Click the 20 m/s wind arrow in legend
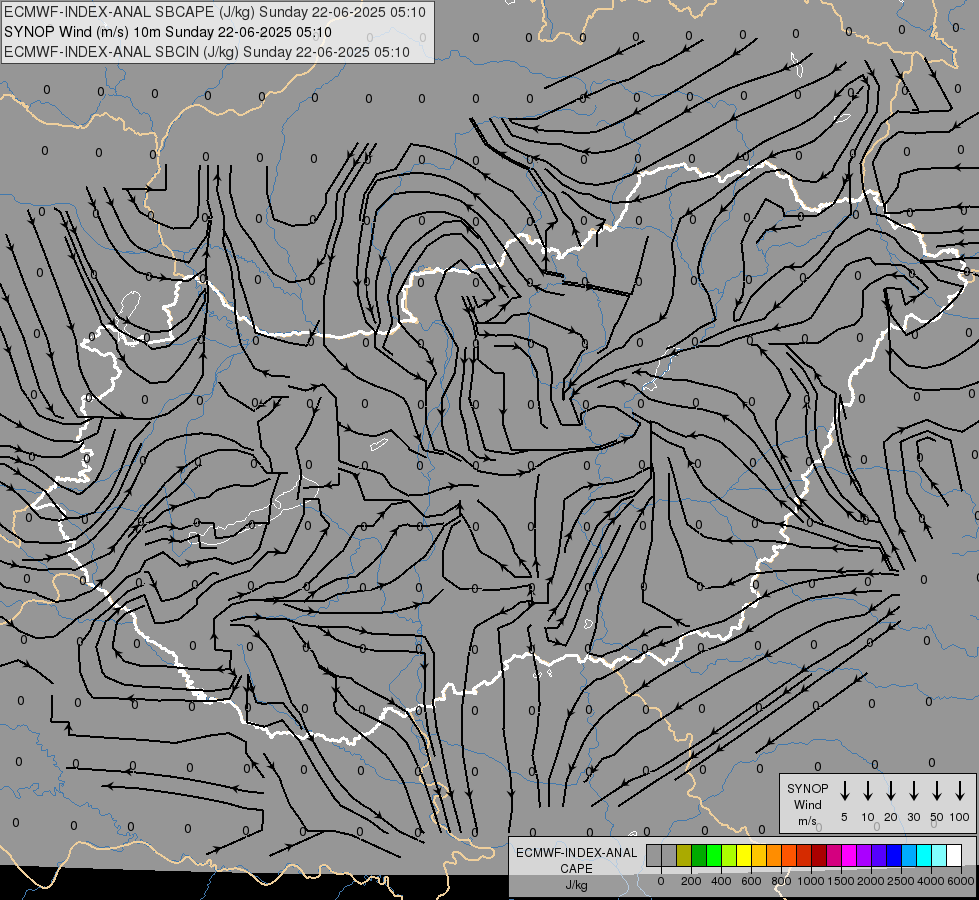 point(891,790)
